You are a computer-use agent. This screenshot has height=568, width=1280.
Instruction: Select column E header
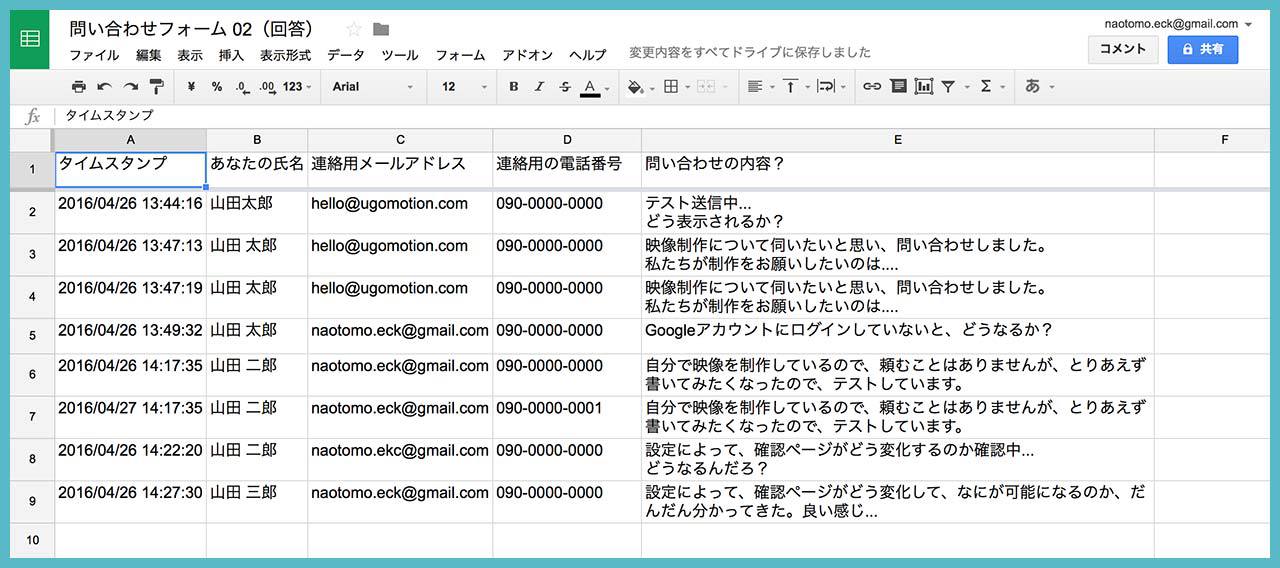click(x=898, y=140)
